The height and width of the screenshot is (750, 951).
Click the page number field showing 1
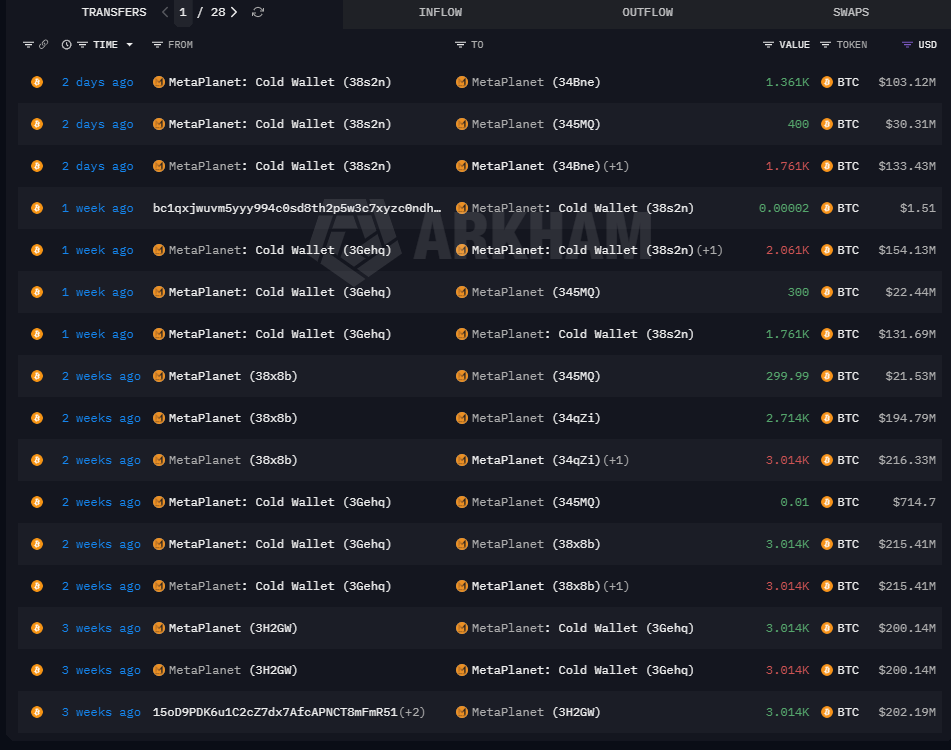tap(182, 13)
